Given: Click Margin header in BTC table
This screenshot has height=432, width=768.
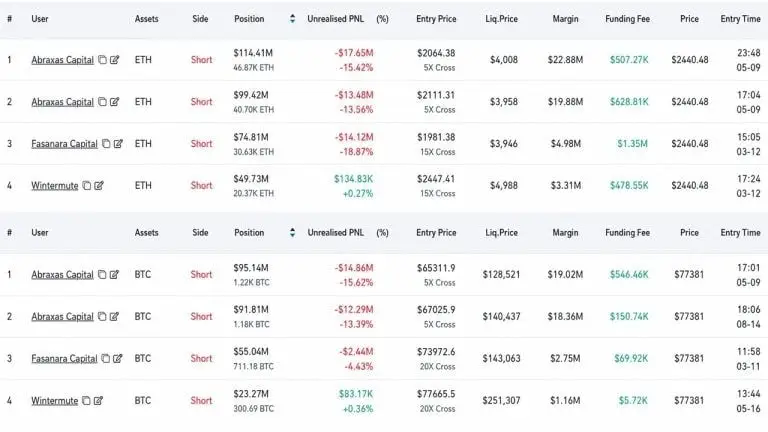Looking at the screenshot, I should [x=565, y=233].
